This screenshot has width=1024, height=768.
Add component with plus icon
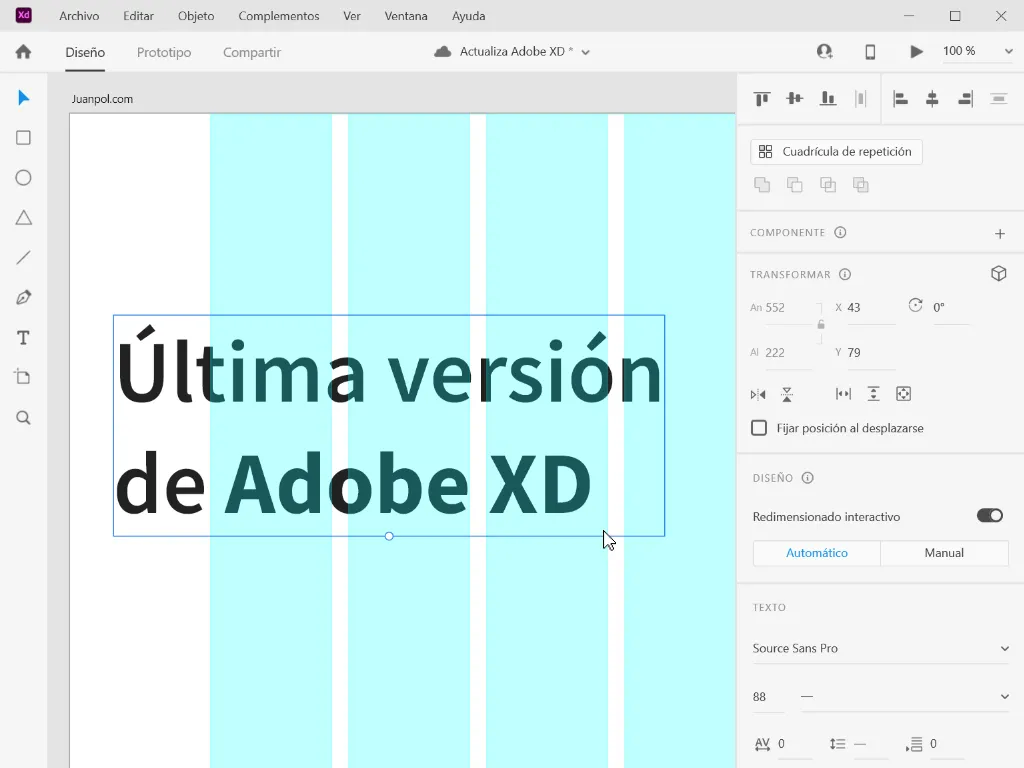click(x=1000, y=234)
